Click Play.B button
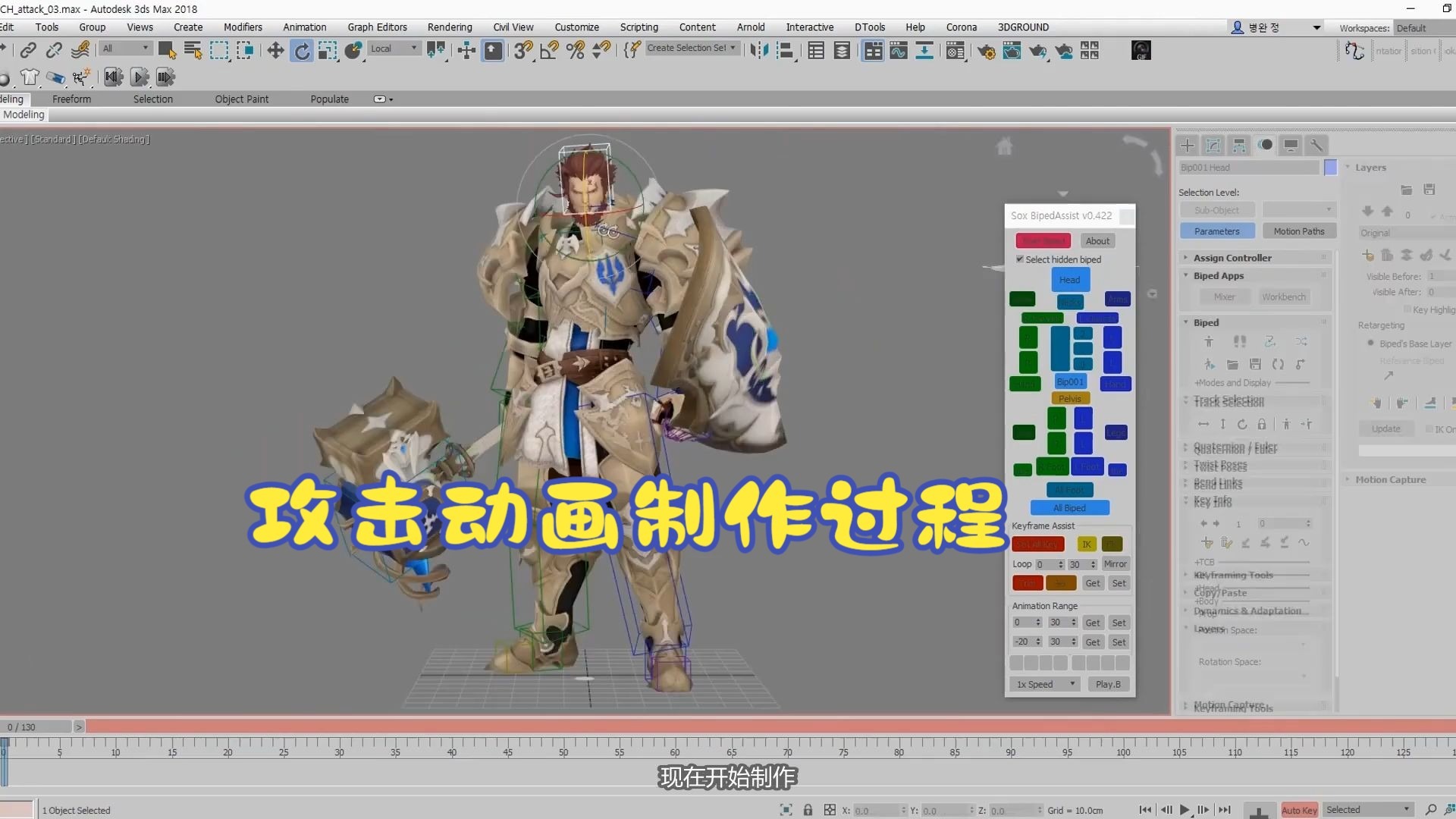This screenshot has width=1456, height=819. pos(1108,684)
